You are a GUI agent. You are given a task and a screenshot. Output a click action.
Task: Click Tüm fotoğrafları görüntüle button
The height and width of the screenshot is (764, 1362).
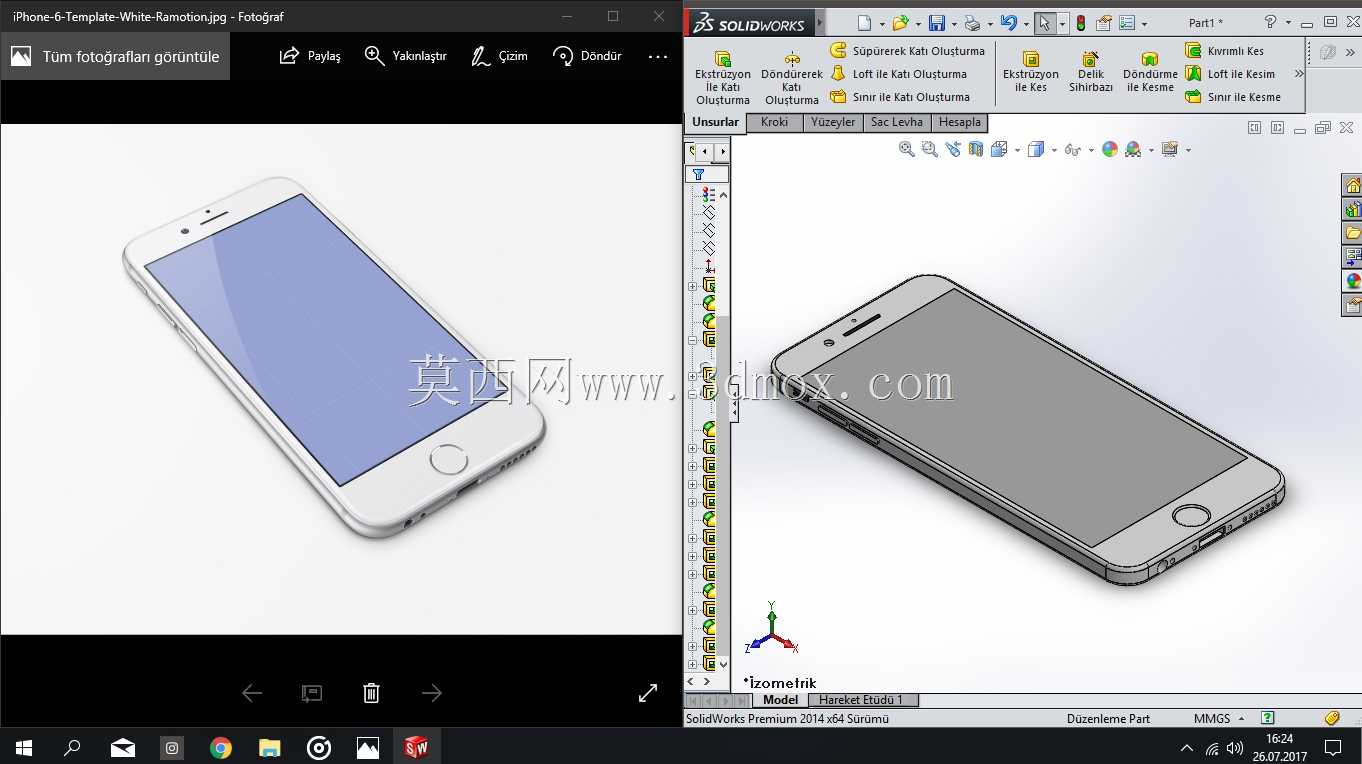click(x=115, y=56)
